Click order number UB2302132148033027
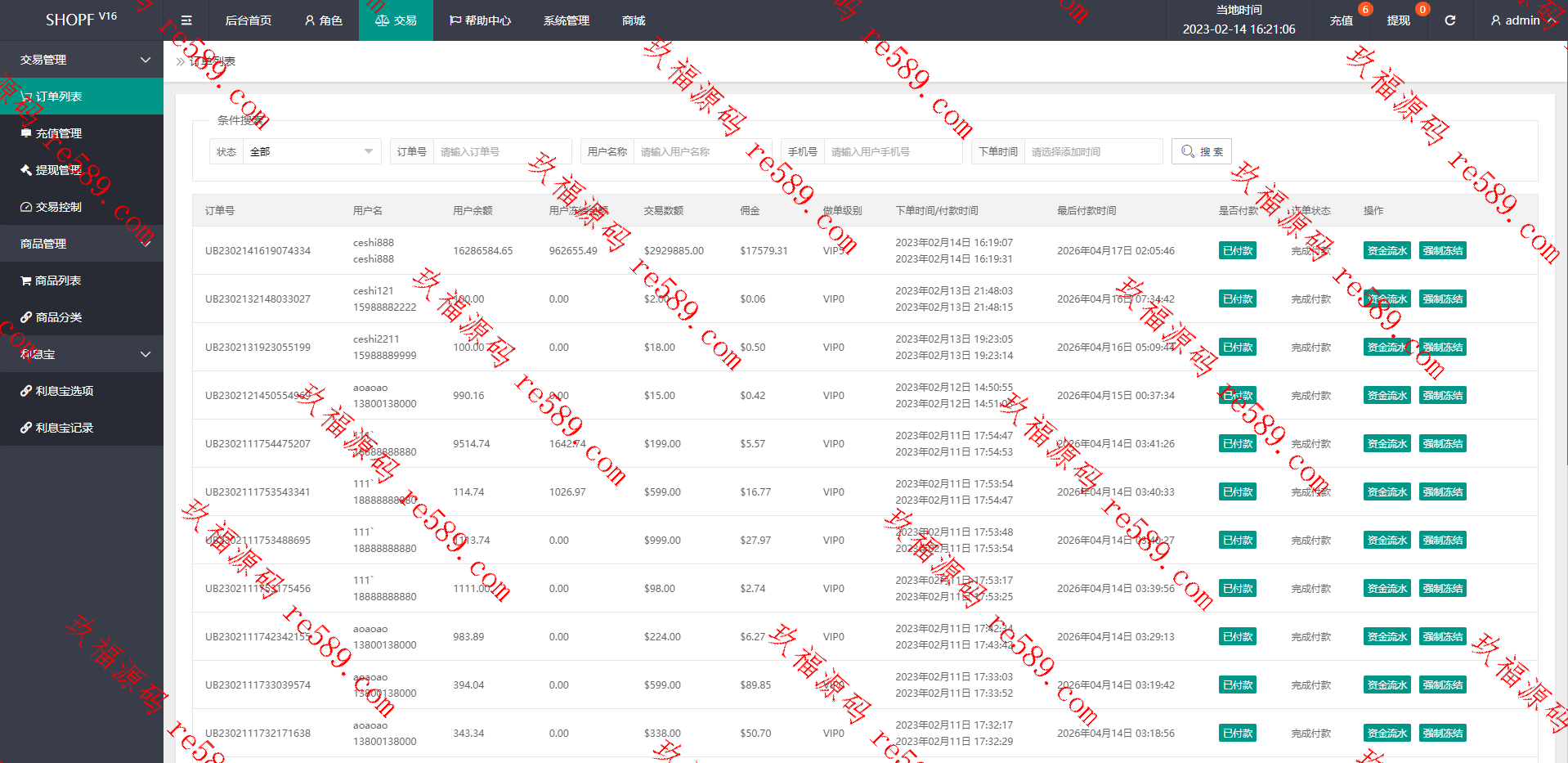The height and width of the screenshot is (763, 1568). [258, 299]
